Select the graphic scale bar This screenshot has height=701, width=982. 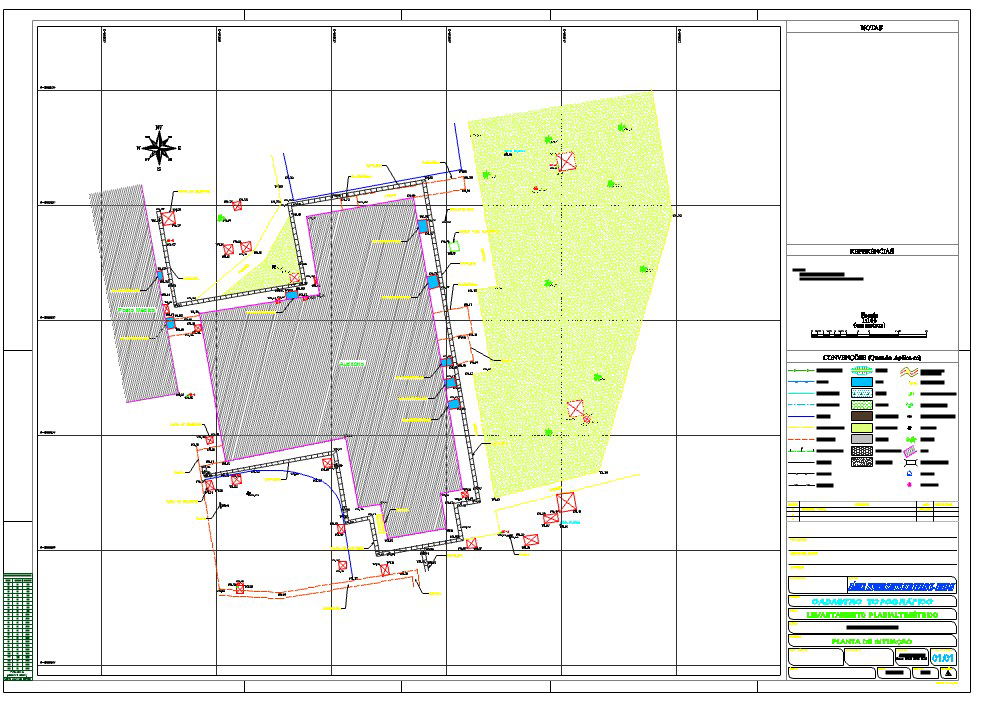click(x=870, y=332)
